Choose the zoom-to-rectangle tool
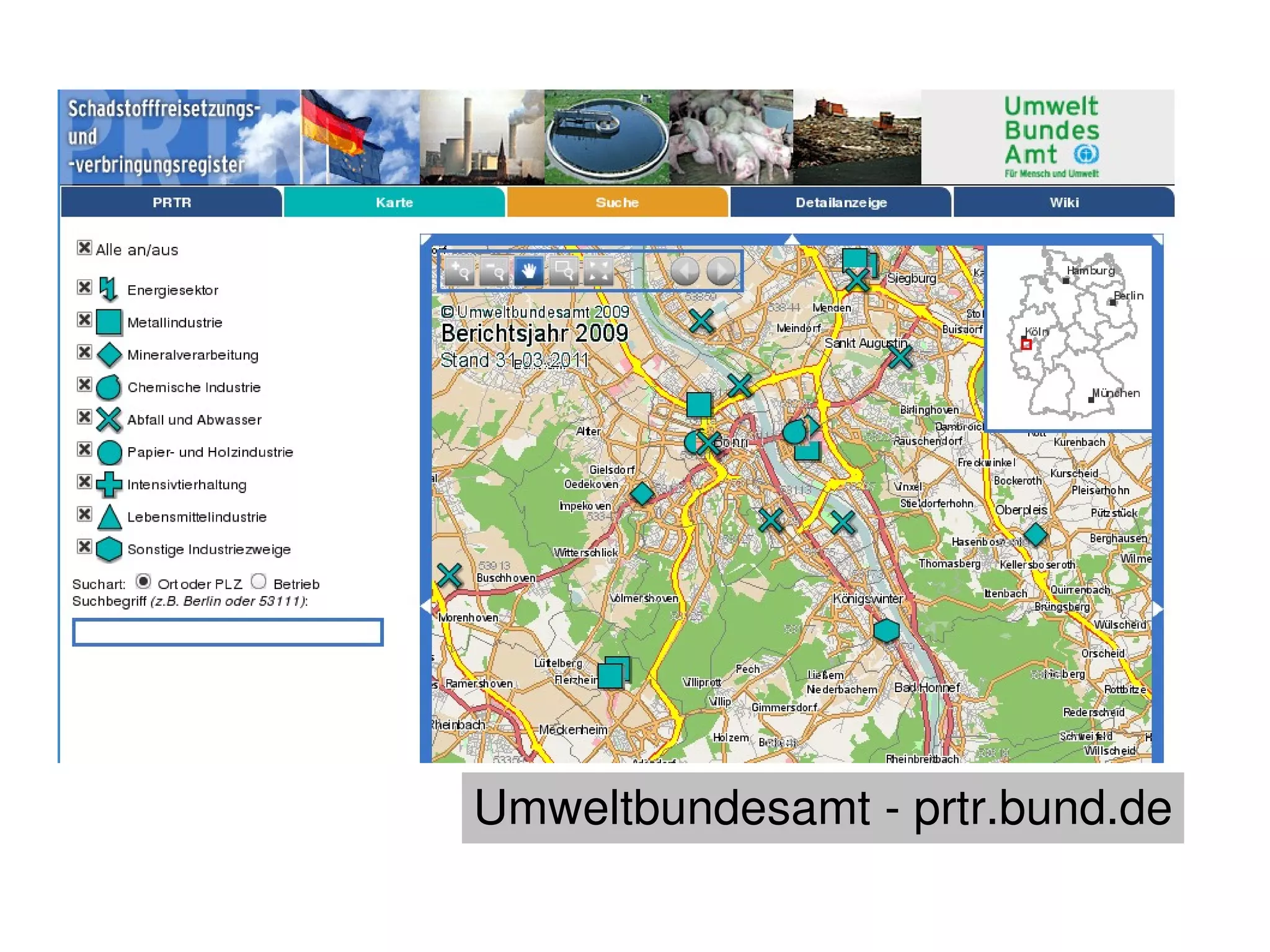The width and height of the screenshot is (1270, 952). click(x=564, y=271)
